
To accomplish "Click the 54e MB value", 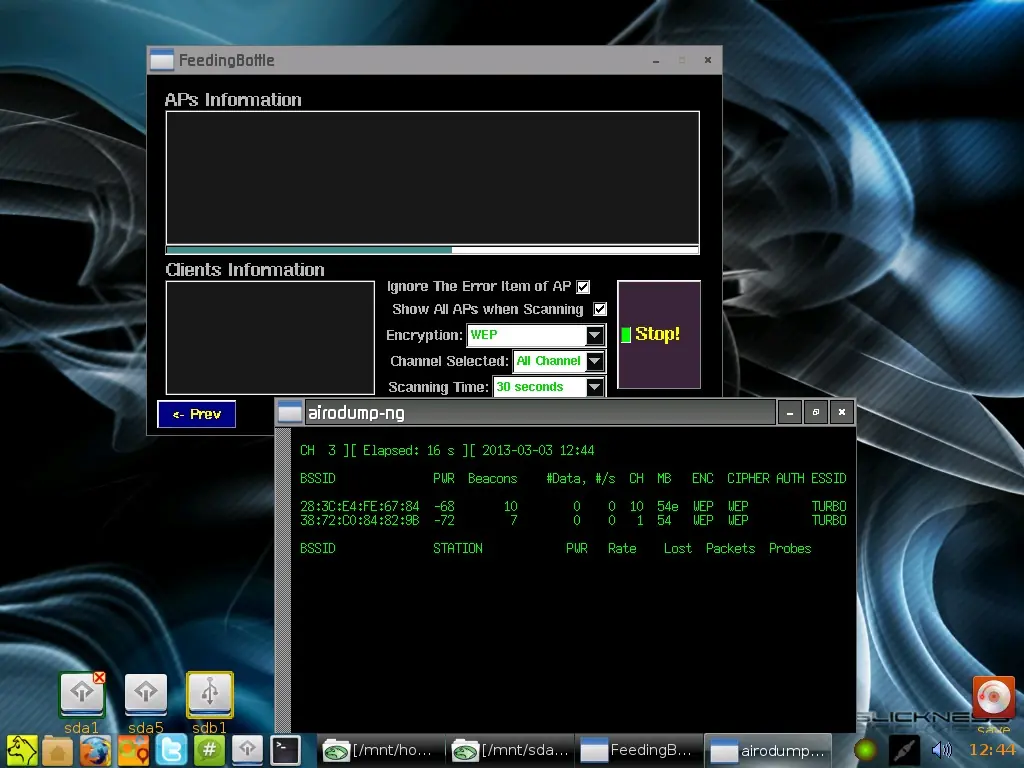I will click(x=667, y=506).
